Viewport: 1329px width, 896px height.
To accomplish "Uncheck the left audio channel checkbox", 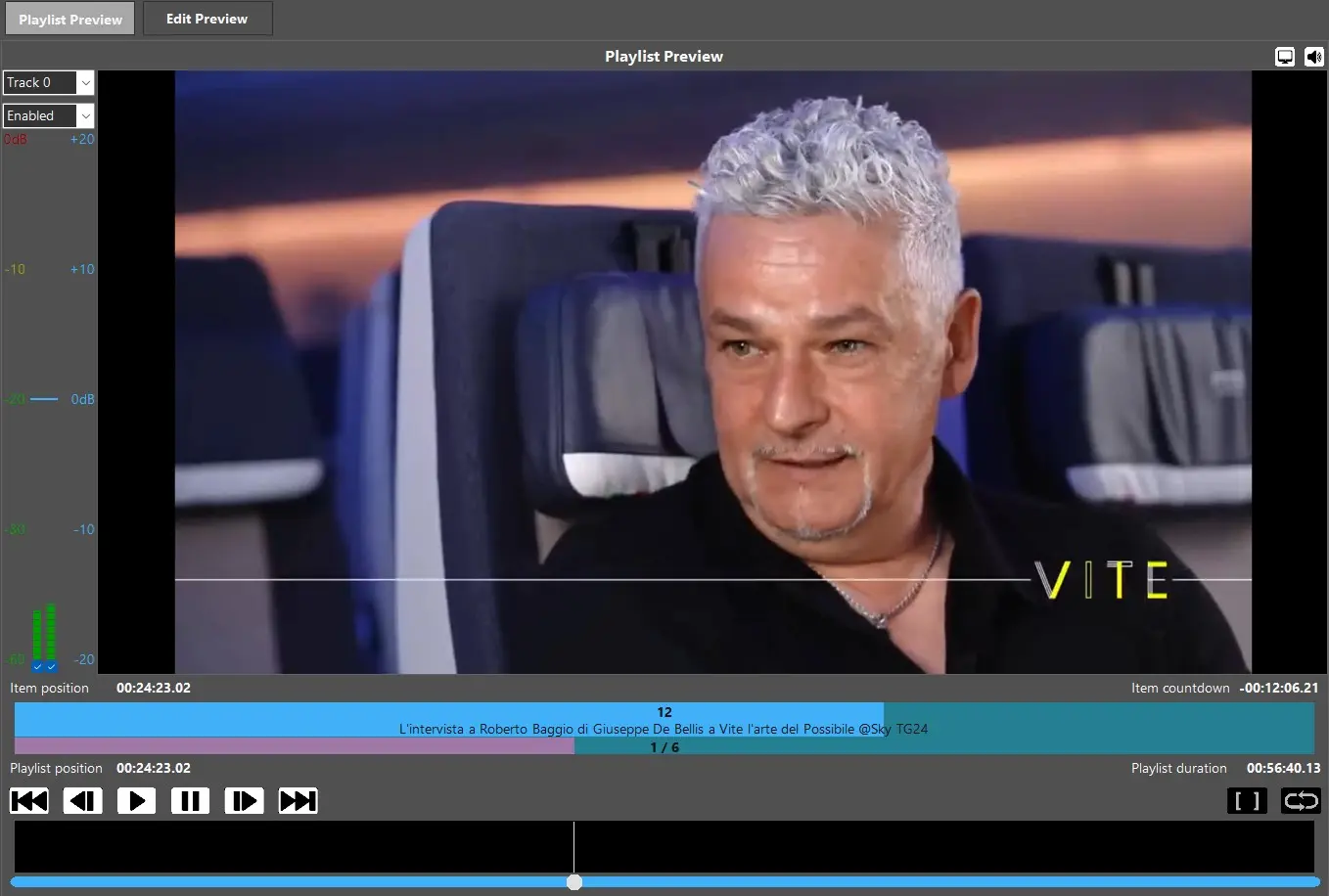I will [x=38, y=667].
